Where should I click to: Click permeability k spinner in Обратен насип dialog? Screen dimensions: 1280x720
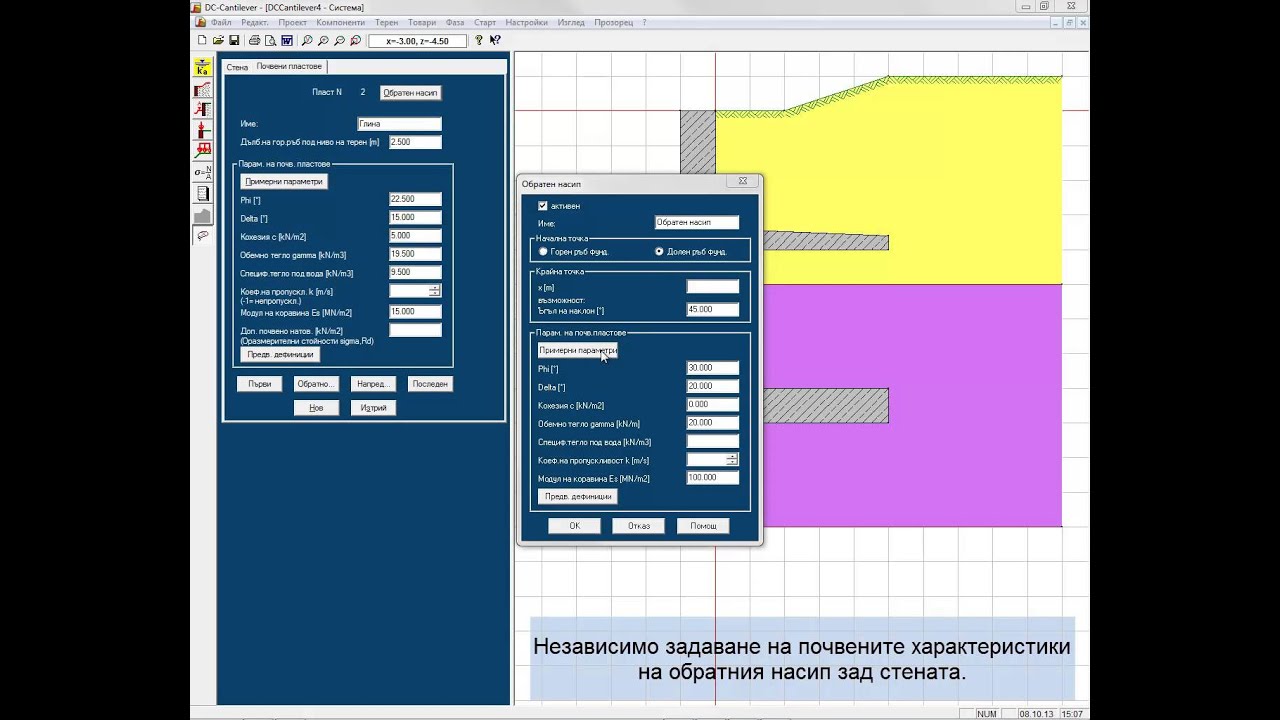tap(732, 460)
